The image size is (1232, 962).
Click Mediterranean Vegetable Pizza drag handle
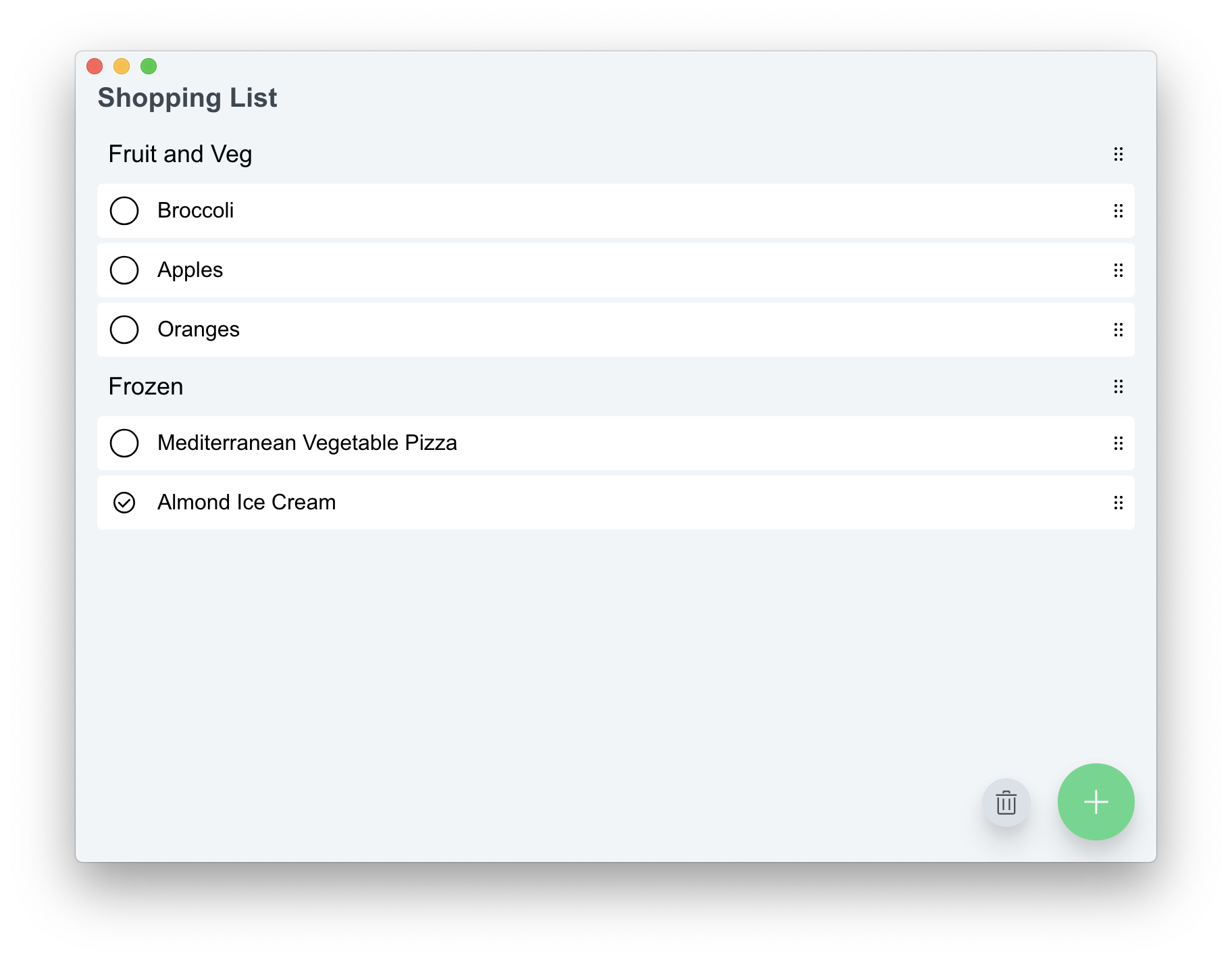click(1119, 443)
